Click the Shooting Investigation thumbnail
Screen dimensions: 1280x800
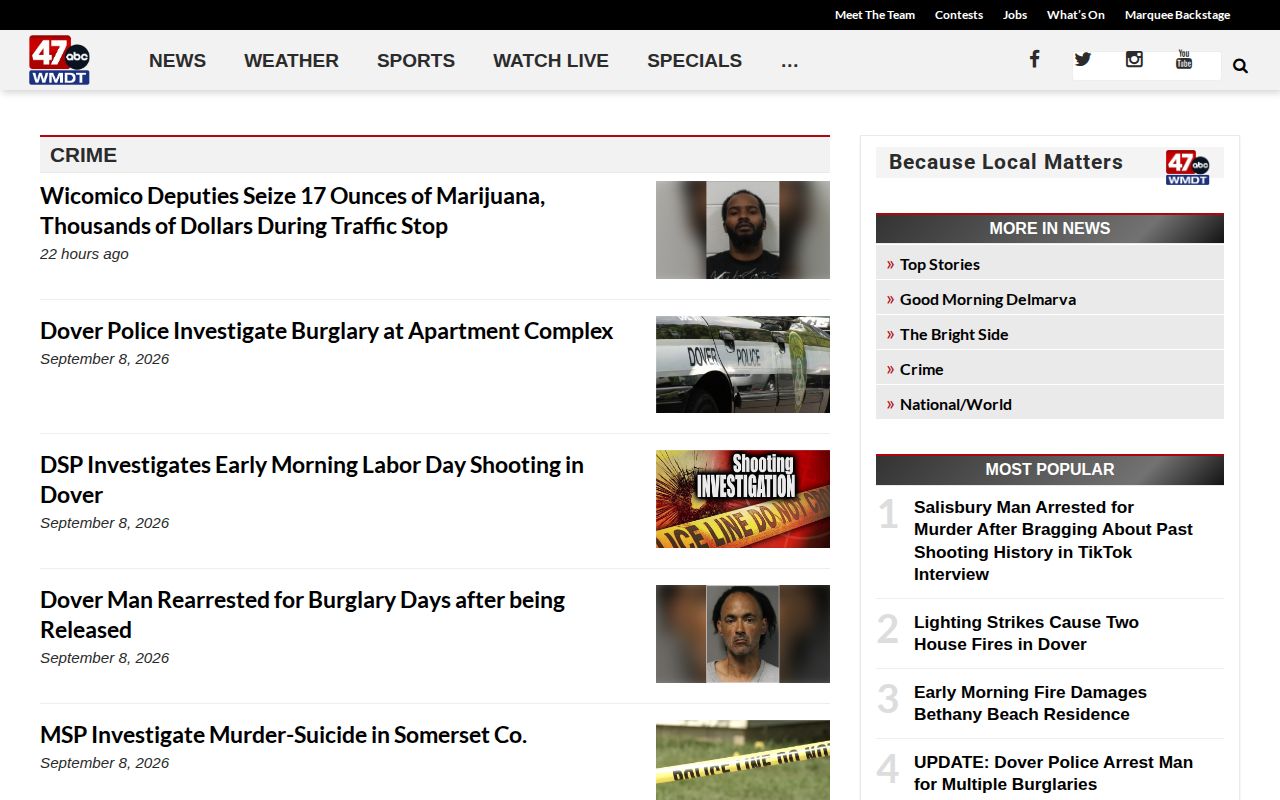(743, 499)
